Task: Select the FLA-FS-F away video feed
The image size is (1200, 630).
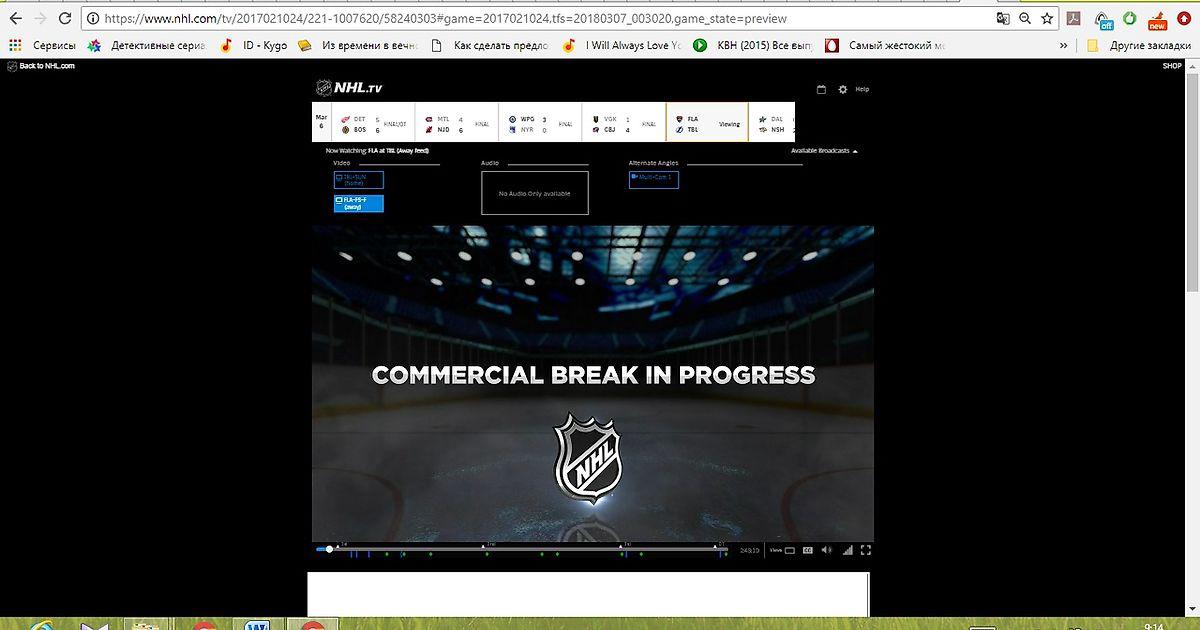Action: click(x=358, y=203)
